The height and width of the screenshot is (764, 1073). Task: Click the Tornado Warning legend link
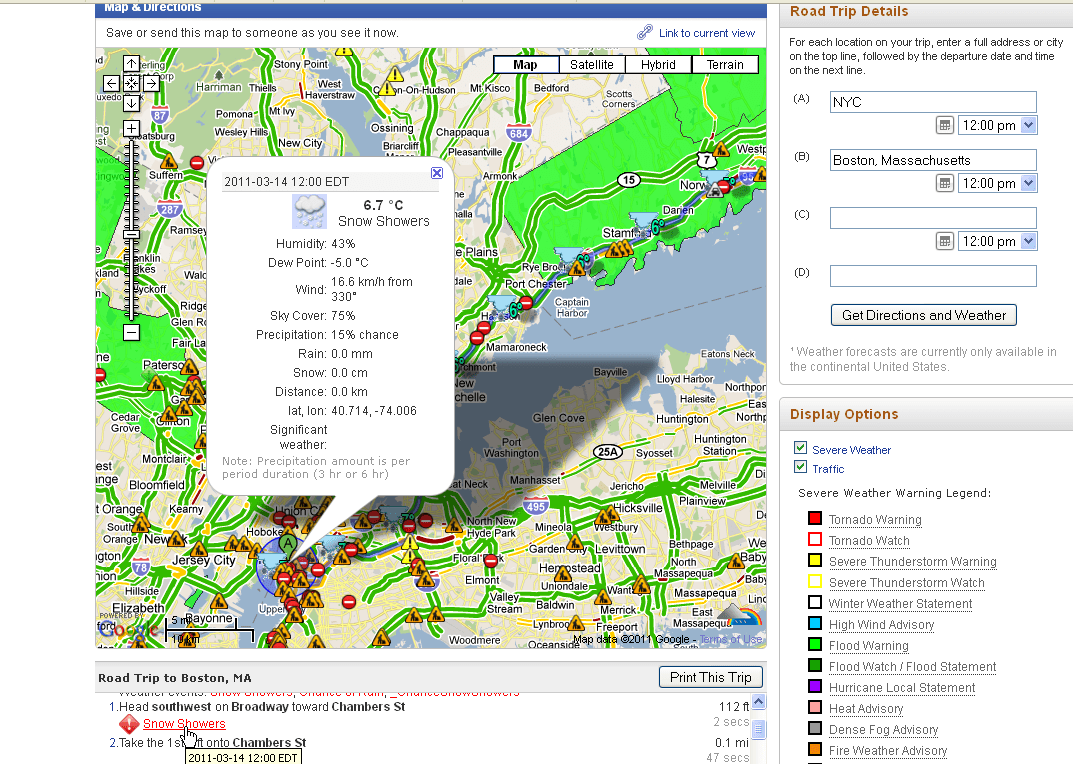pos(875,520)
